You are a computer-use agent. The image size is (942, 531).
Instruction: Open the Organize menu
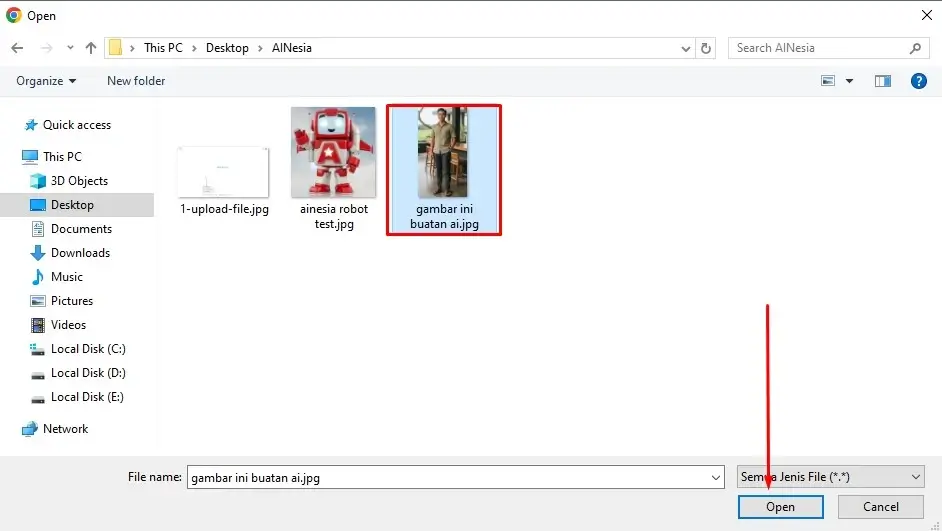tap(46, 81)
